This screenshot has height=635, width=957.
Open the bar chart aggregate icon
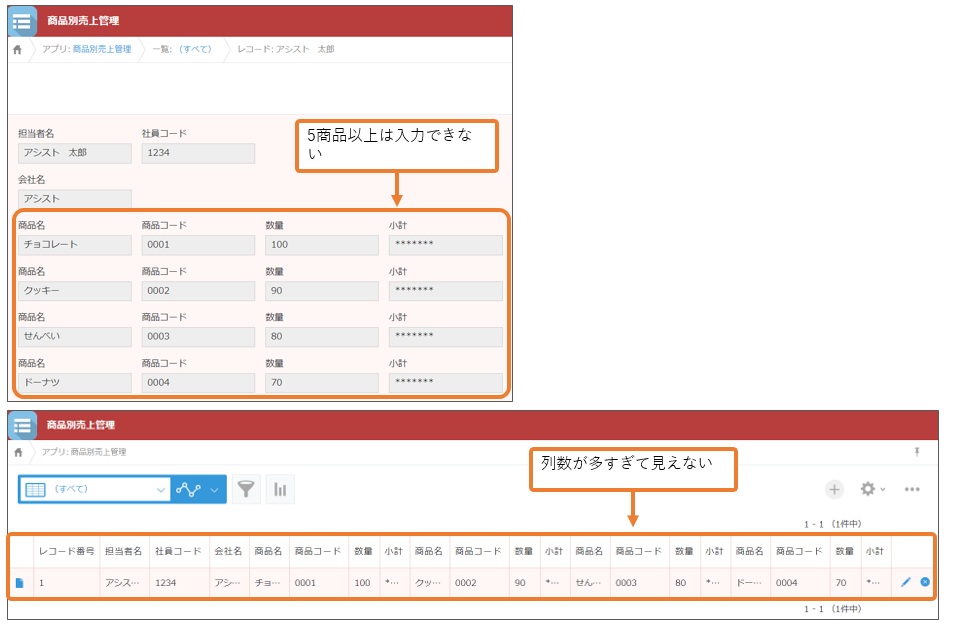[x=280, y=489]
